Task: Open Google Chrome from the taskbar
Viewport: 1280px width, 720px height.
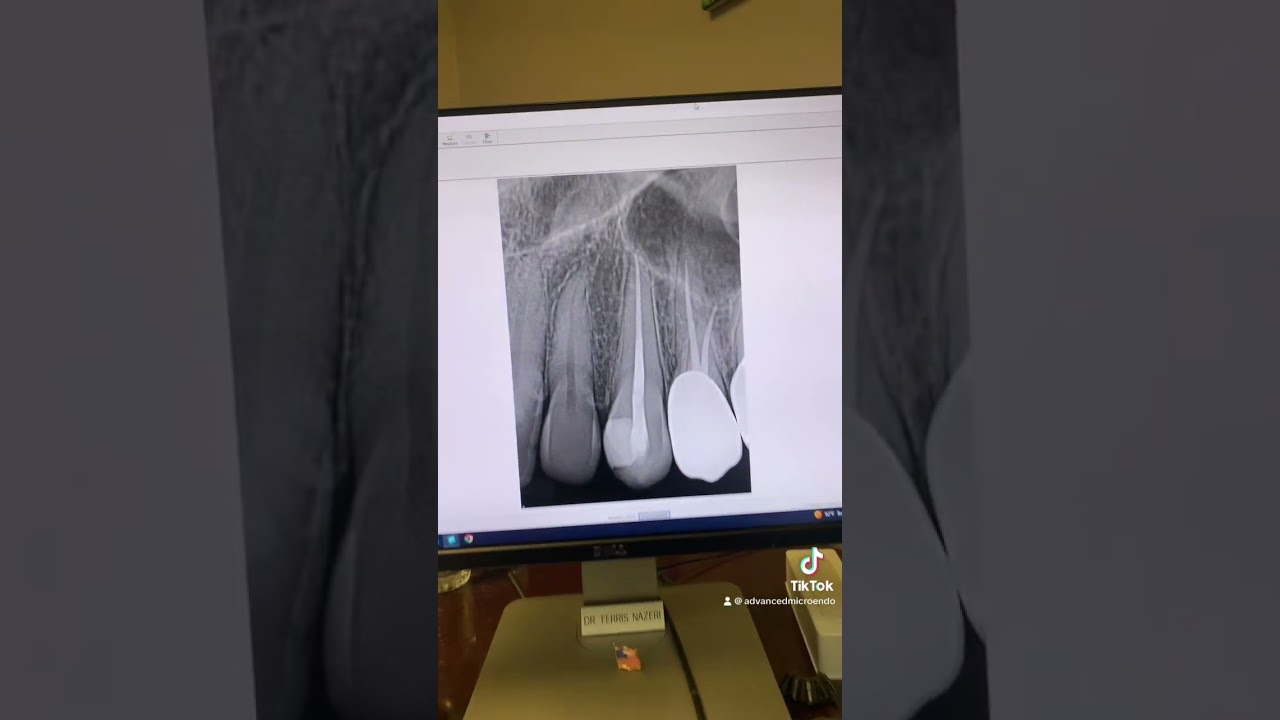Action: click(x=468, y=539)
